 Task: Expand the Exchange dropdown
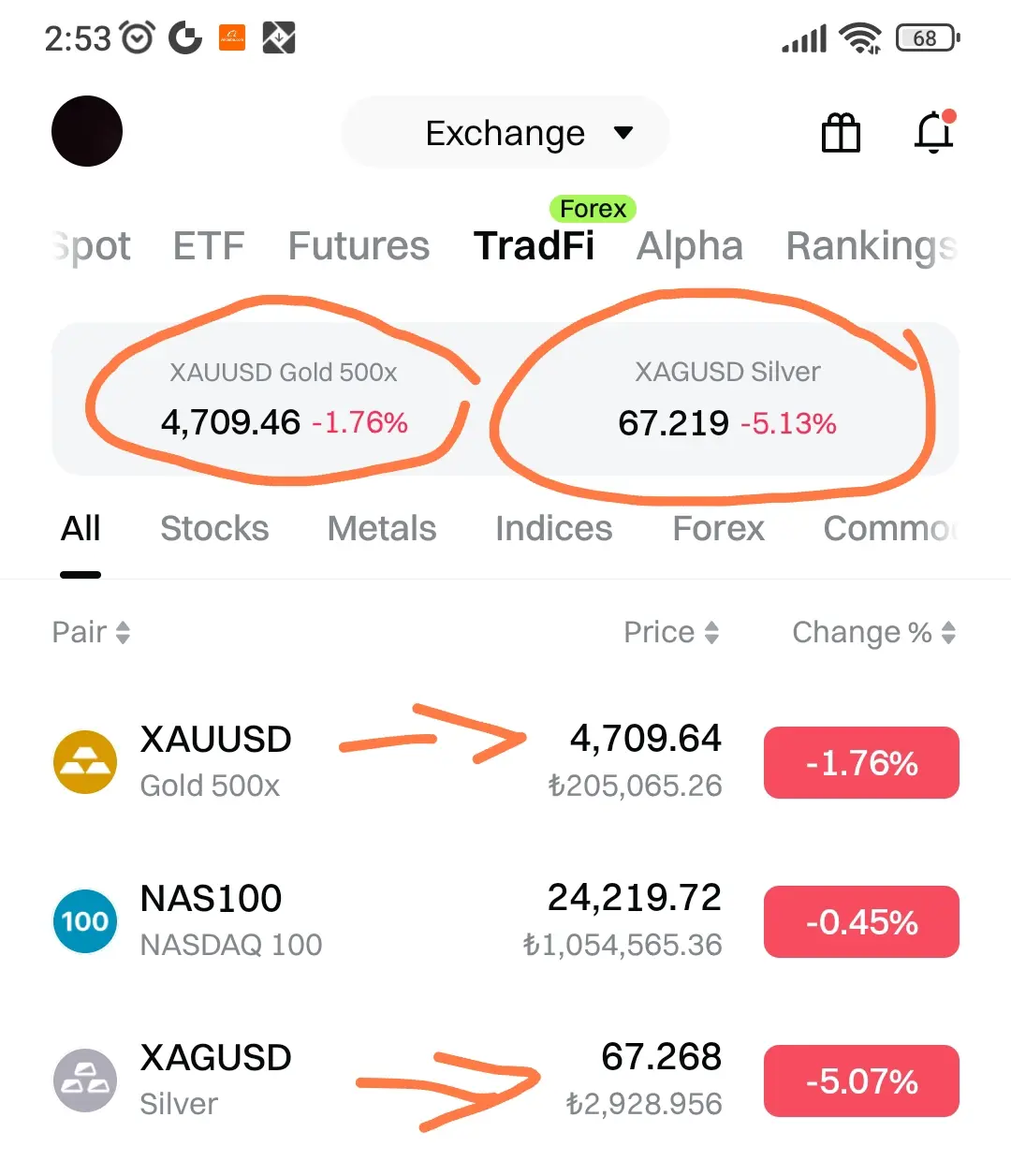pos(505,133)
